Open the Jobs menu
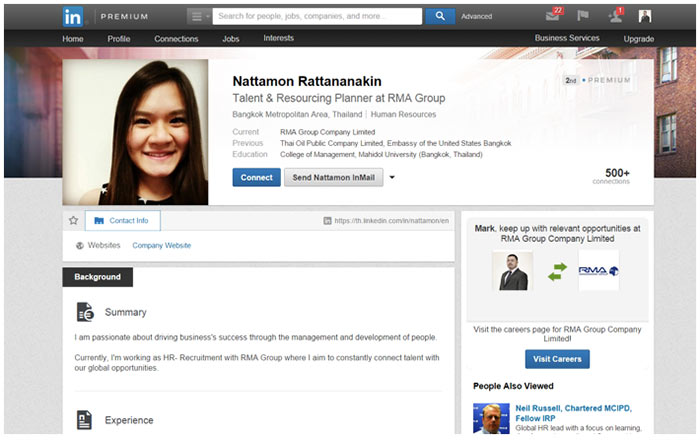700x440 pixels. click(x=231, y=39)
